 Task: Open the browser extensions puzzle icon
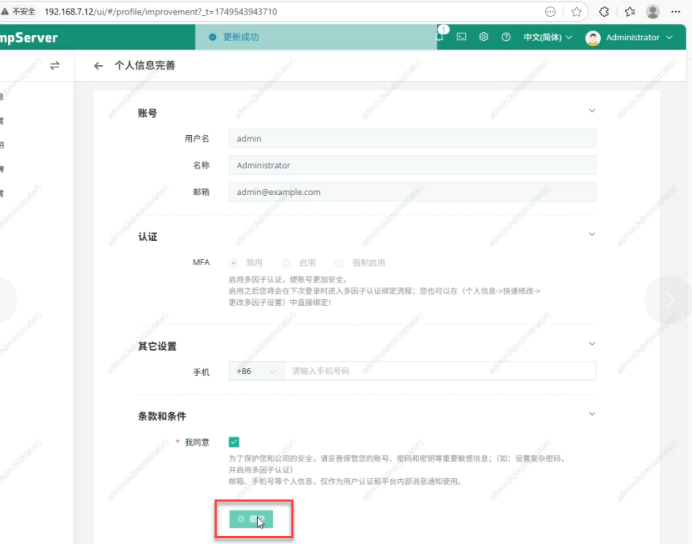[x=604, y=11]
